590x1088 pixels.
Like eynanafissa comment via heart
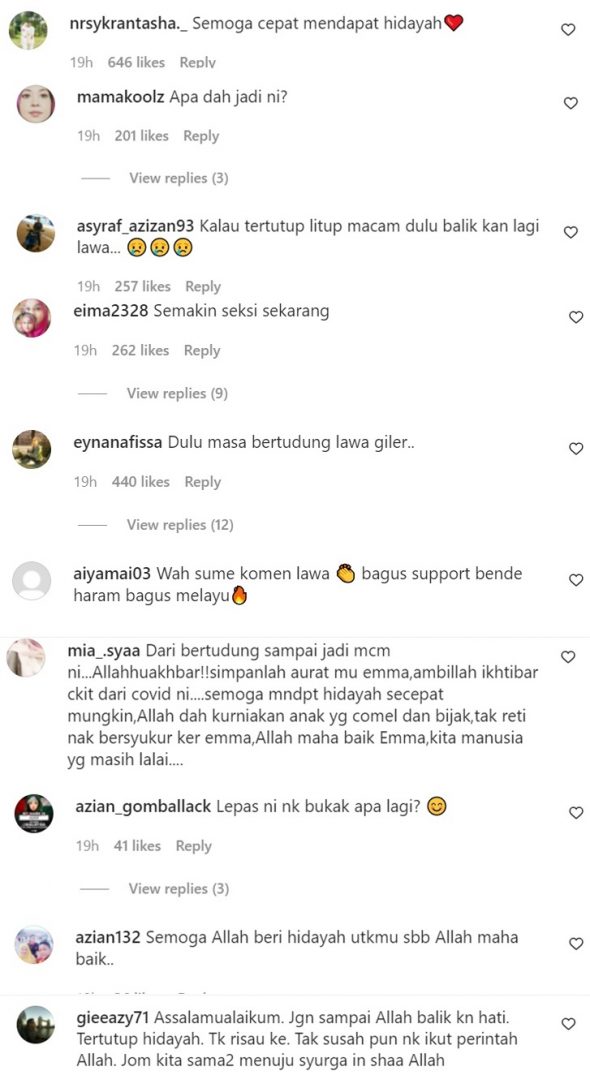click(x=576, y=449)
